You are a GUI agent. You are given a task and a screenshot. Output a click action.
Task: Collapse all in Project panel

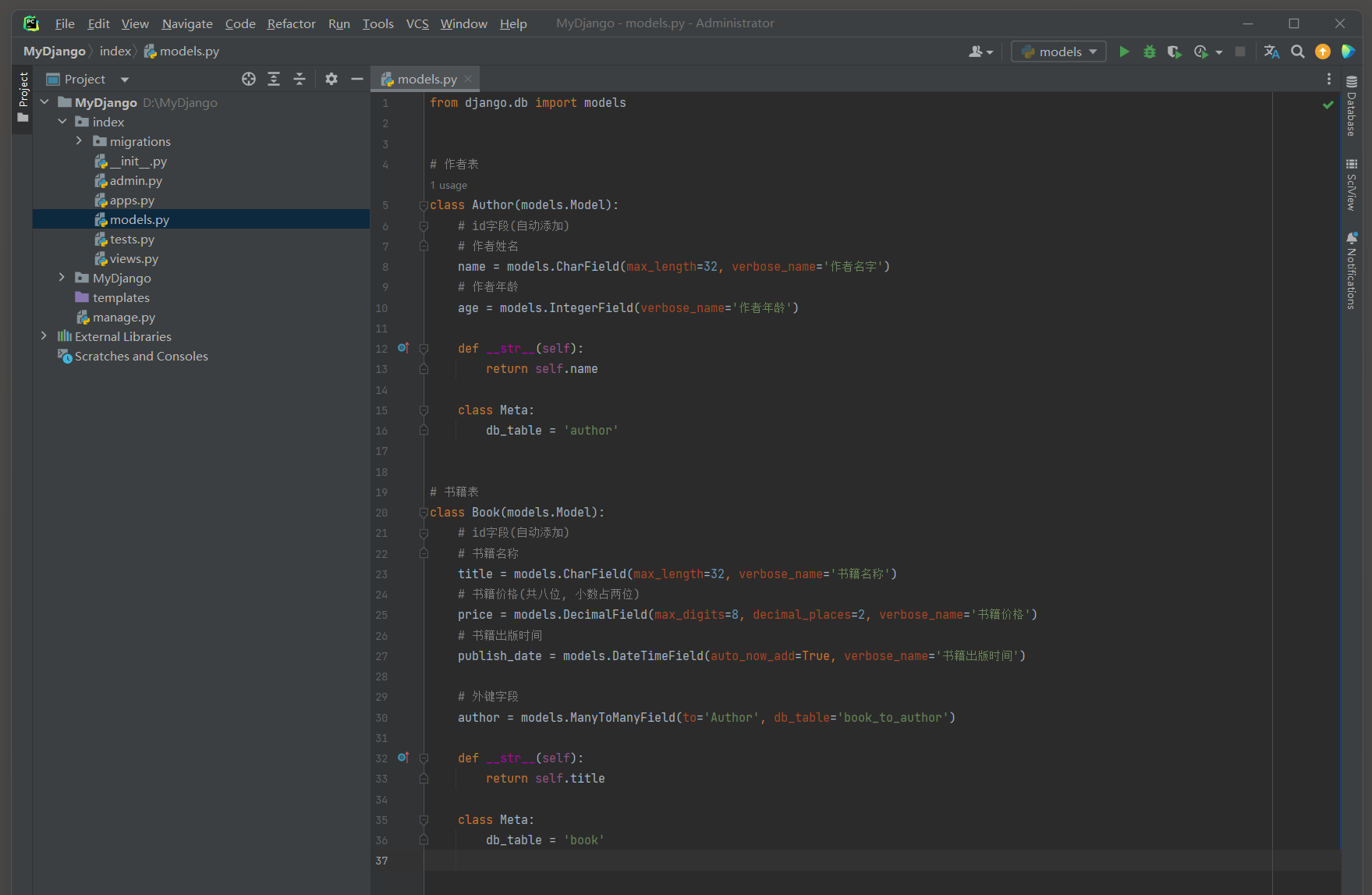(299, 79)
